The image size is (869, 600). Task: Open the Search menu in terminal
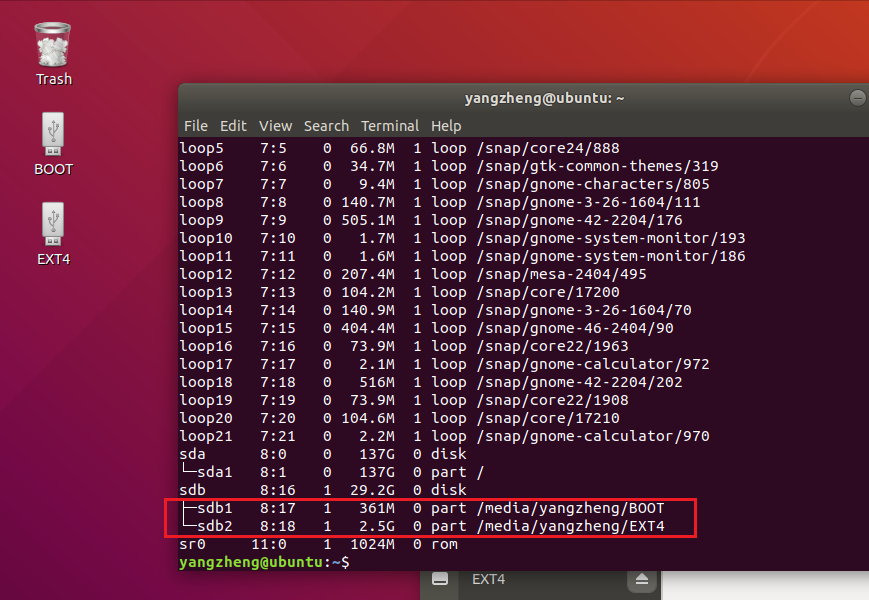[326, 126]
